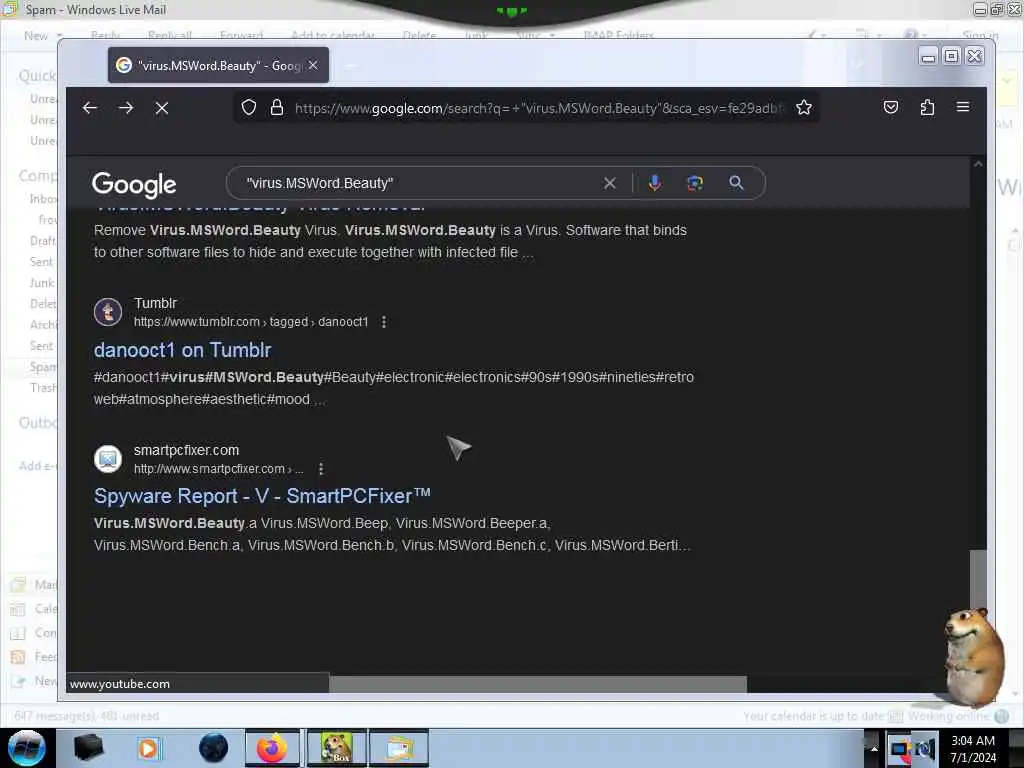Open the dark globe browser taskbar icon

213,748
